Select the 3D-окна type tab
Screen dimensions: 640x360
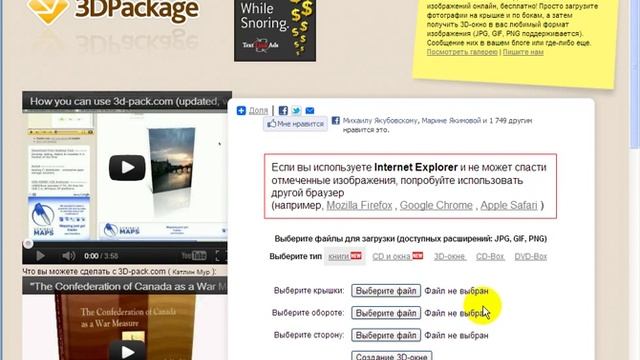point(449,257)
